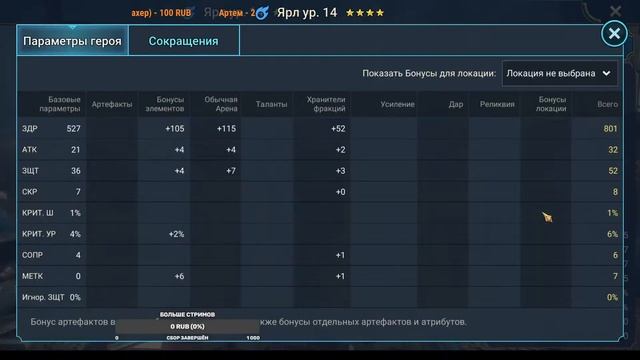
Task: Click the total attack value 32
Action: 613,150
